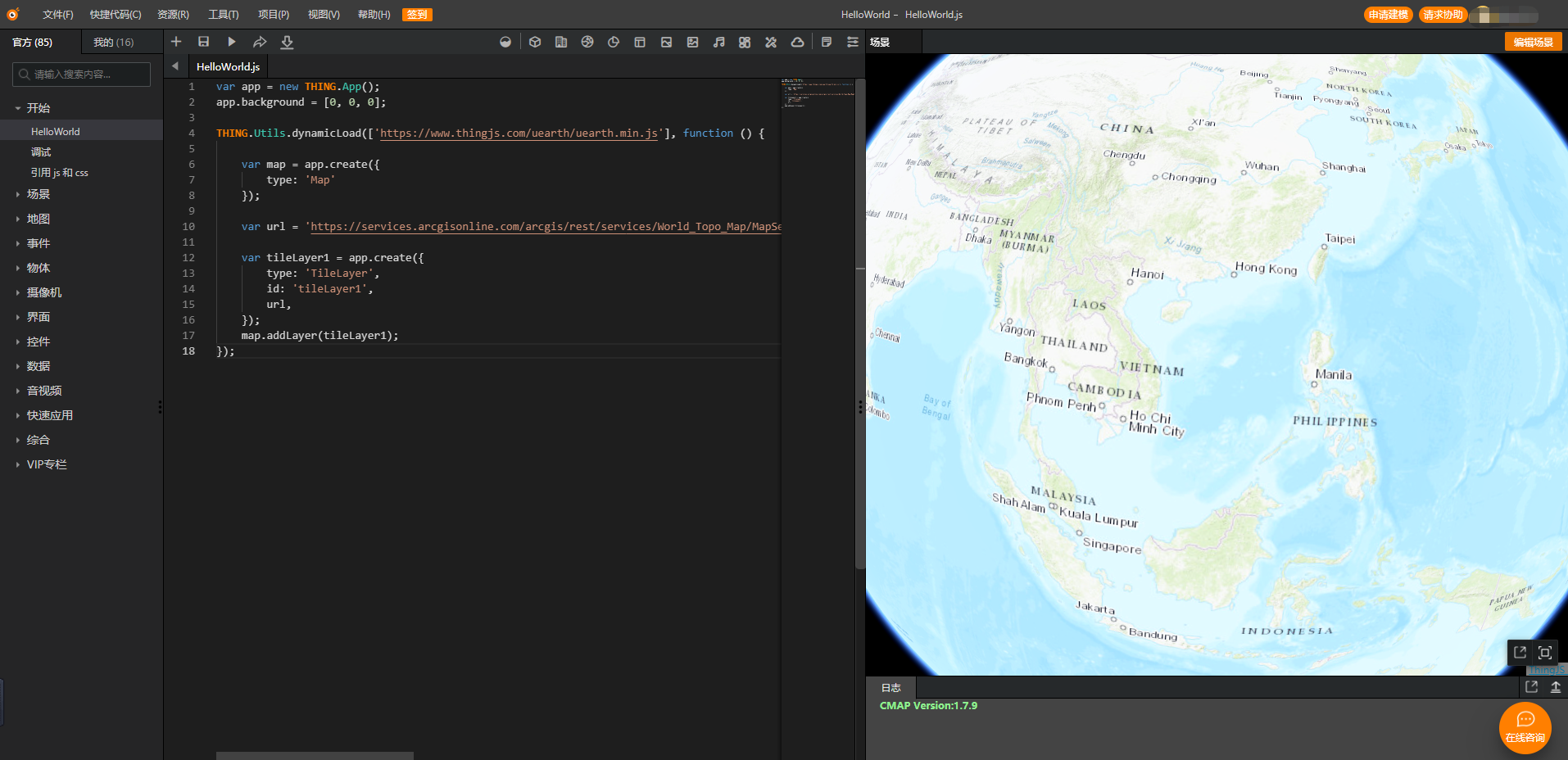The image size is (1568, 760).
Task: Open the music note audio icon
Action: pyautogui.click(x=718, y=42)
